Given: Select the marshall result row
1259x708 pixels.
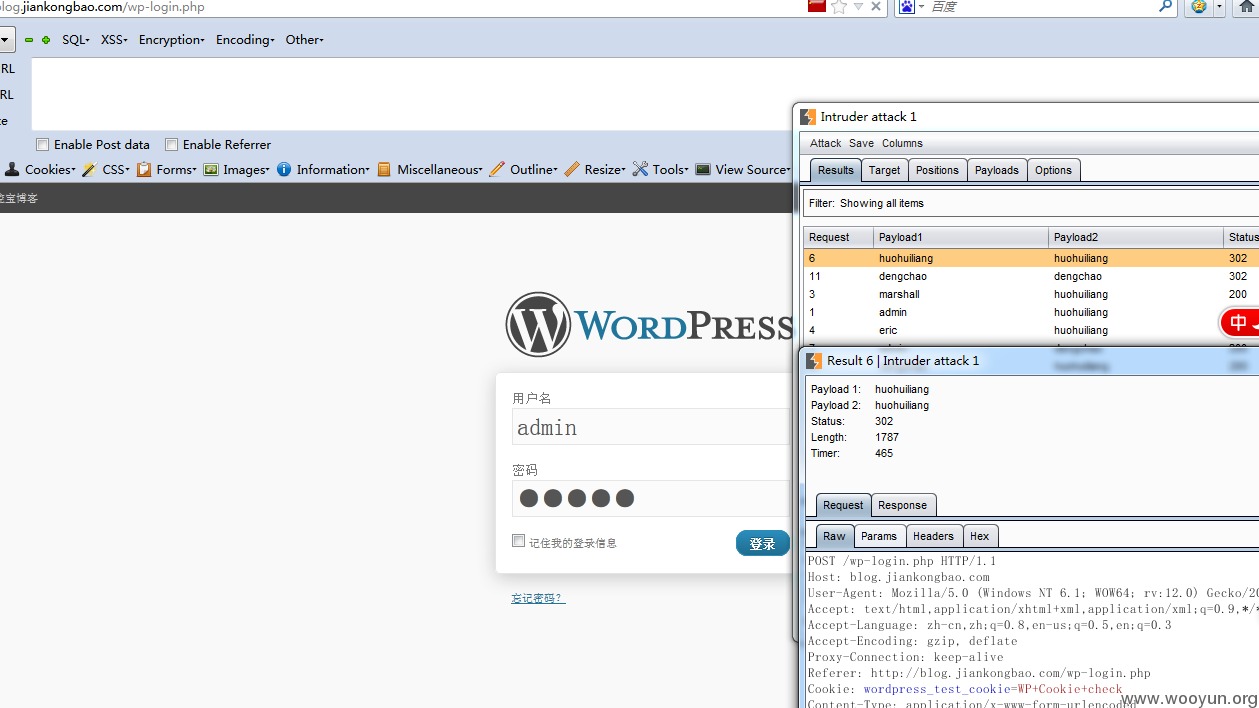Looking at the screenshot, I should (x=1030, y=294).
